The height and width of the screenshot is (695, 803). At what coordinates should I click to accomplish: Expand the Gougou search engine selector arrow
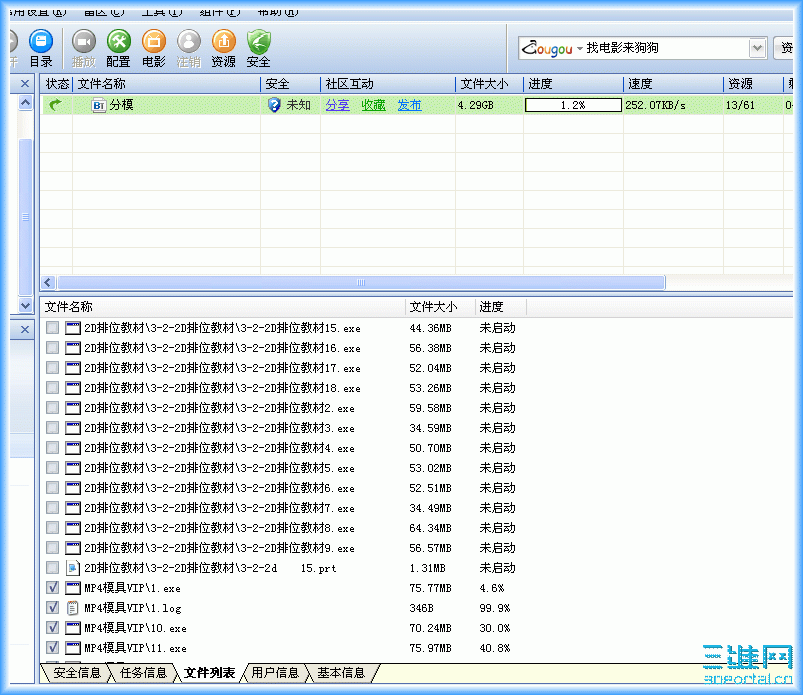(x=580, y=49)
